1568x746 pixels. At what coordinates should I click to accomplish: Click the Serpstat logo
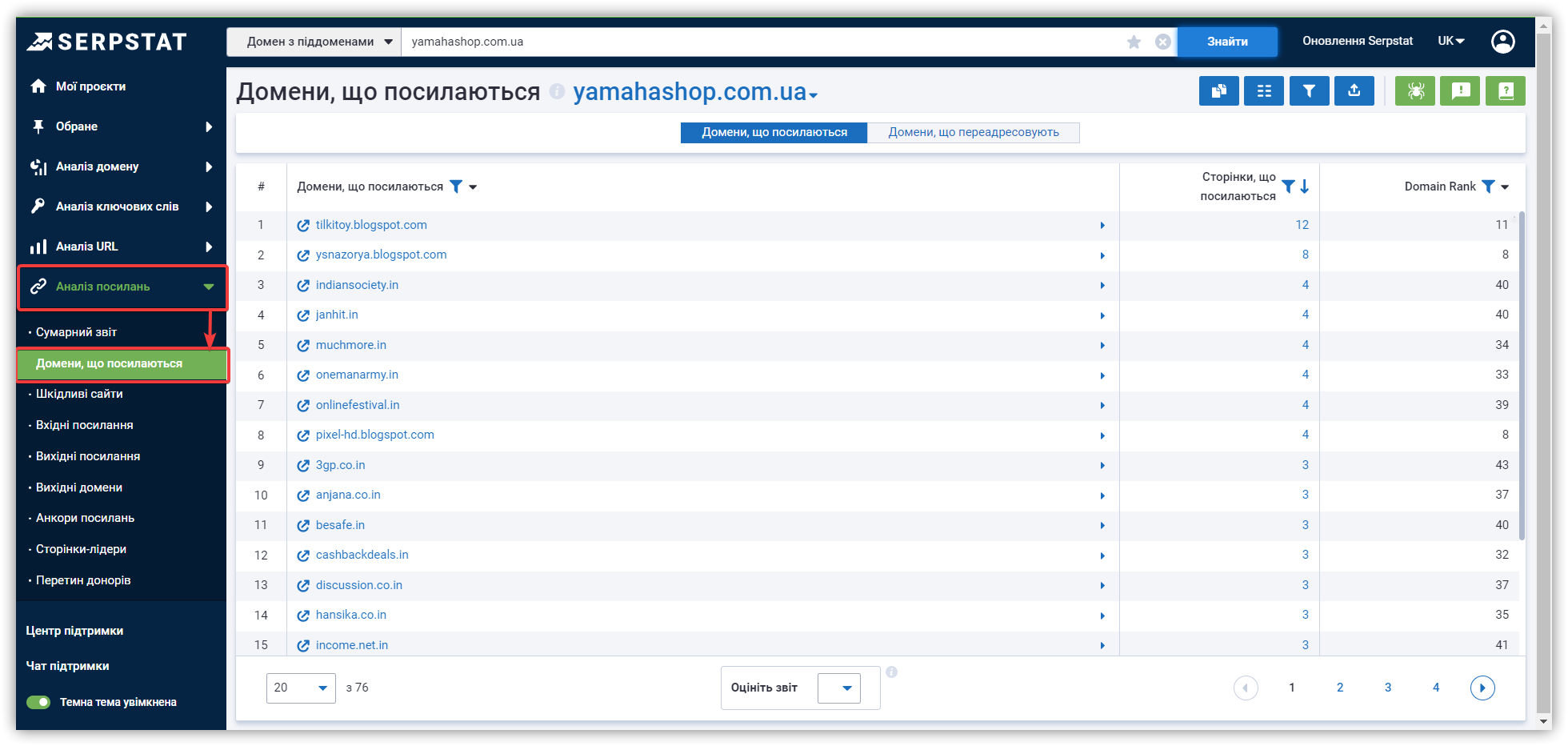click(x=106, y=42)
